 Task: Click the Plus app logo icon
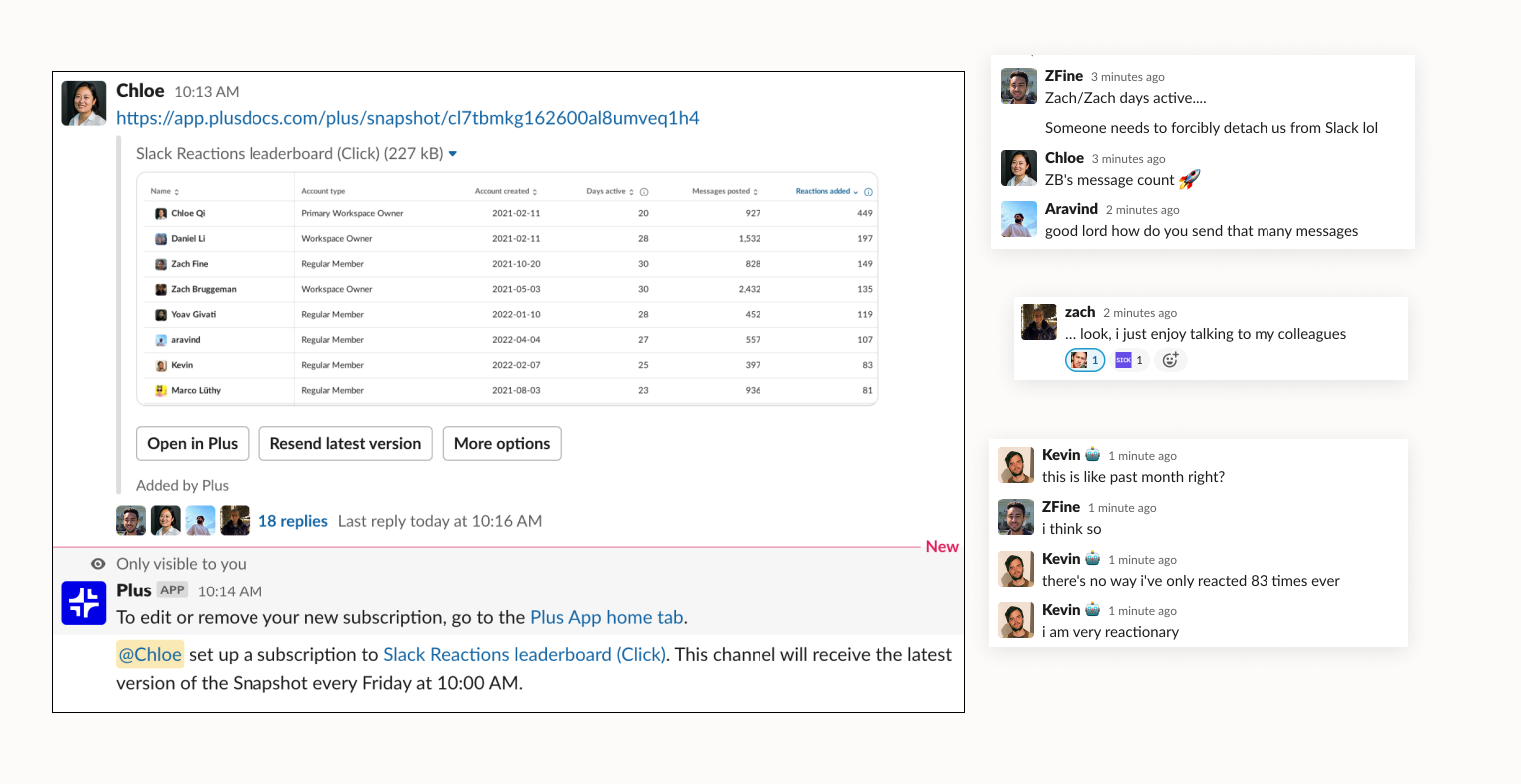click(84, 603)
